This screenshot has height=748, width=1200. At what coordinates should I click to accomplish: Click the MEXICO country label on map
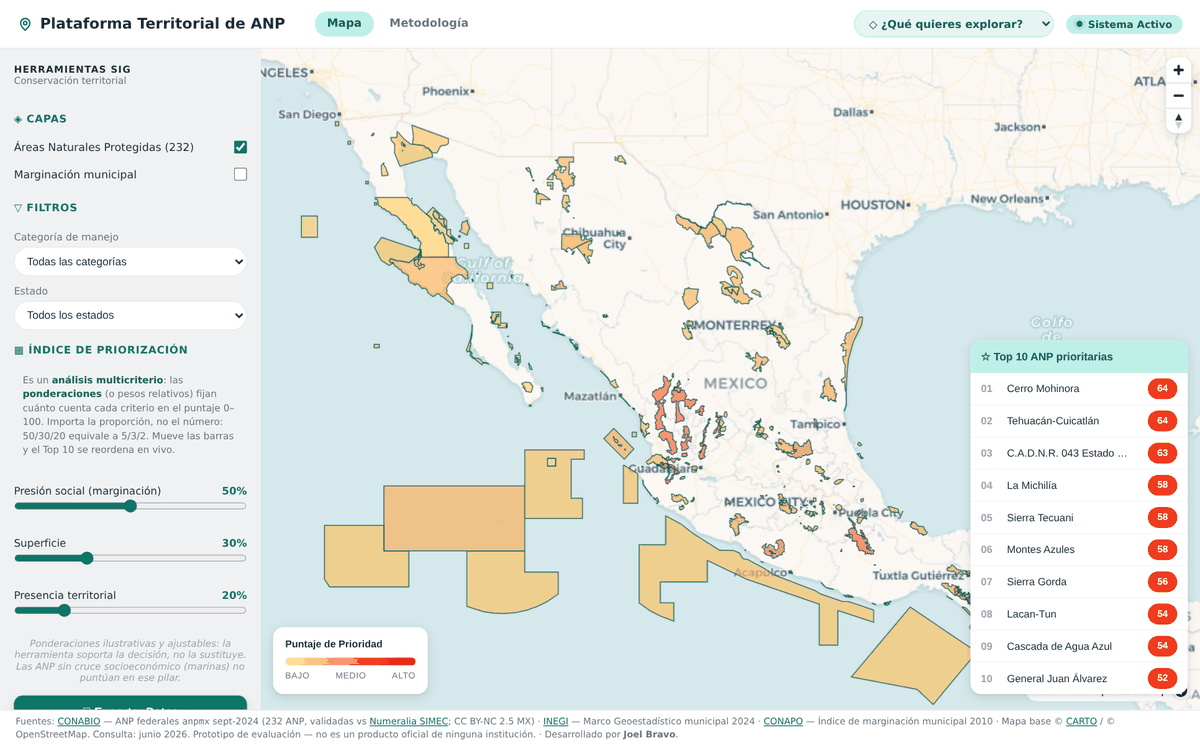(735, 383)
